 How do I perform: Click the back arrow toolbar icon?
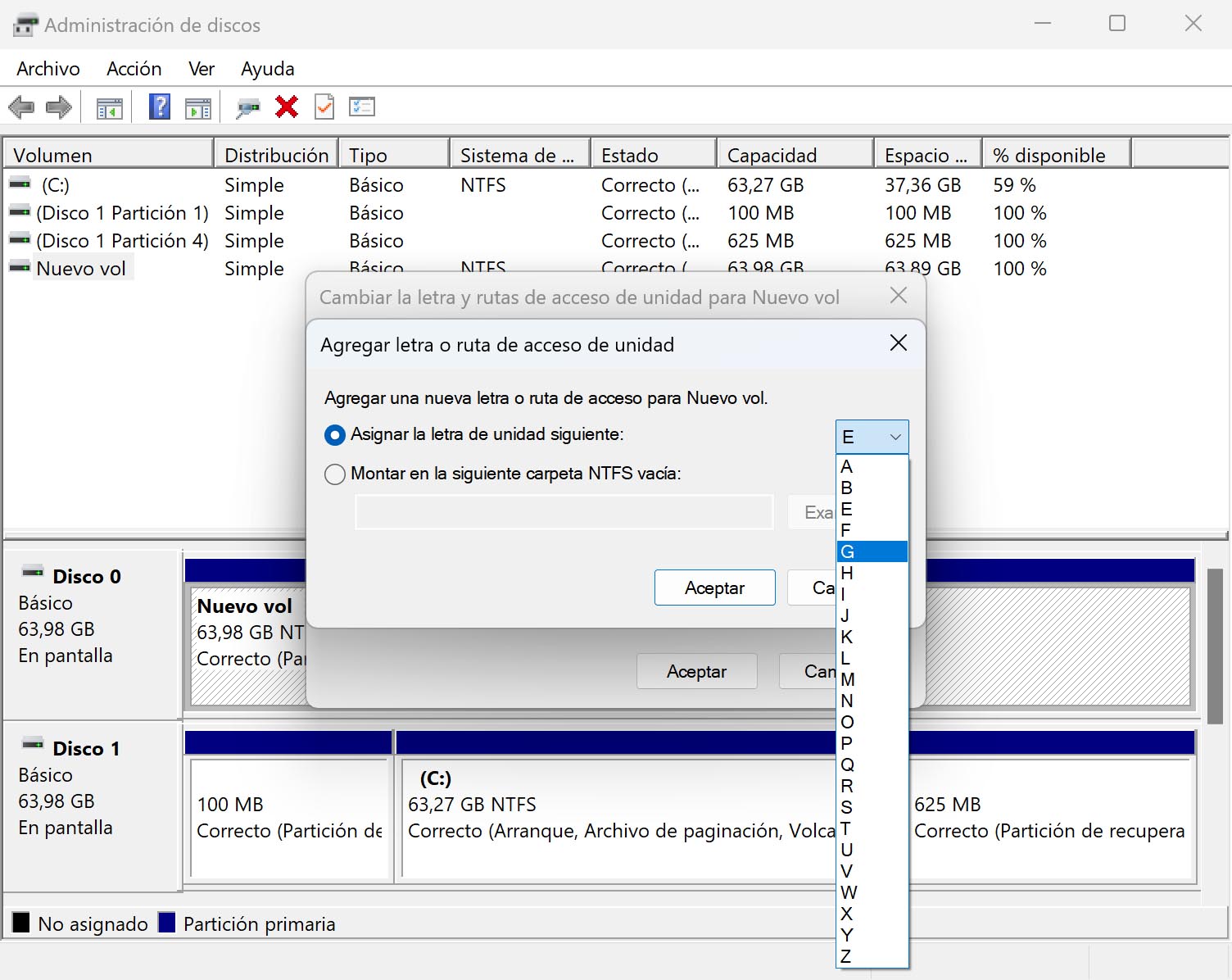click(x=21, y=107)
